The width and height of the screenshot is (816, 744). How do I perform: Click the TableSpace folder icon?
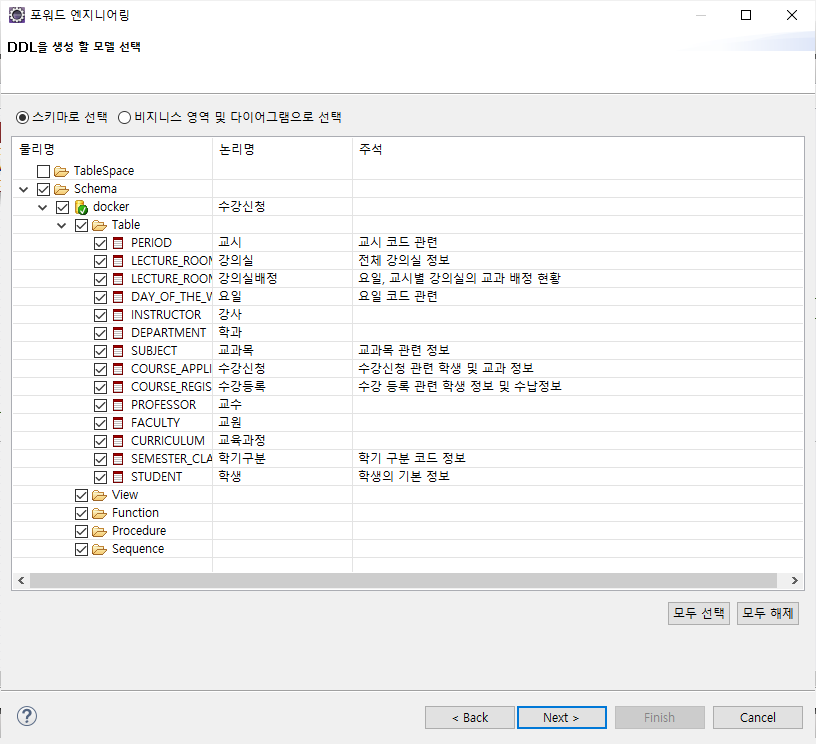coord(61,171)
